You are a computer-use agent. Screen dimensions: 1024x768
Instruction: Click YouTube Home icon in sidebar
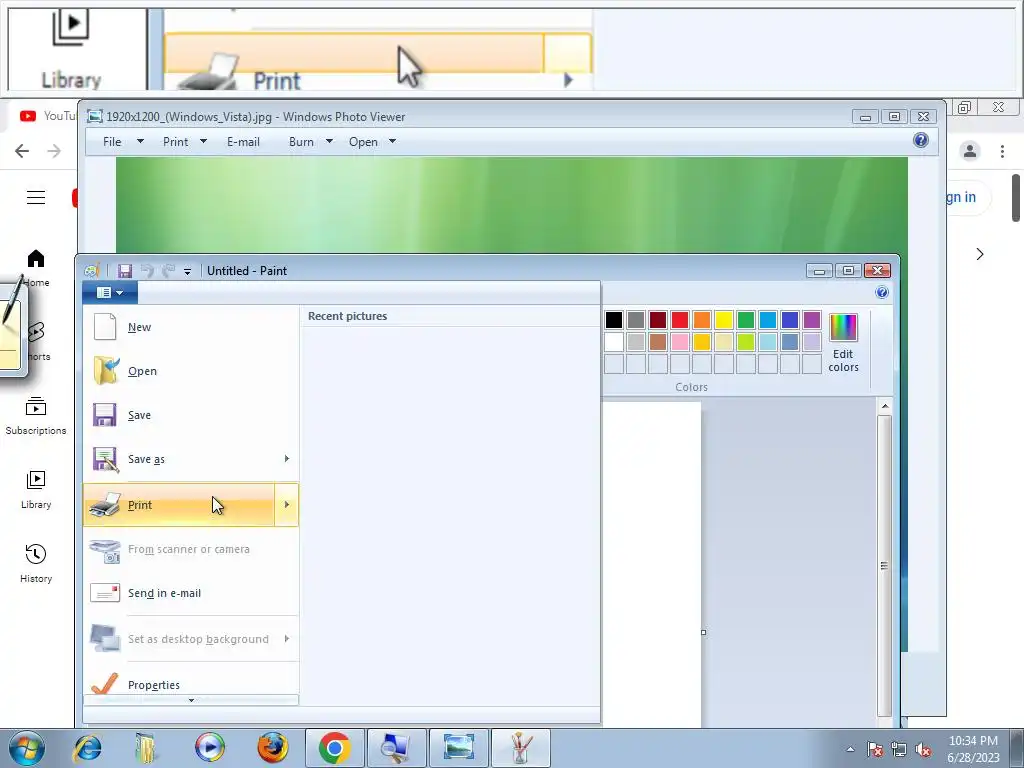pyautogui.click(x=36, y=259)
